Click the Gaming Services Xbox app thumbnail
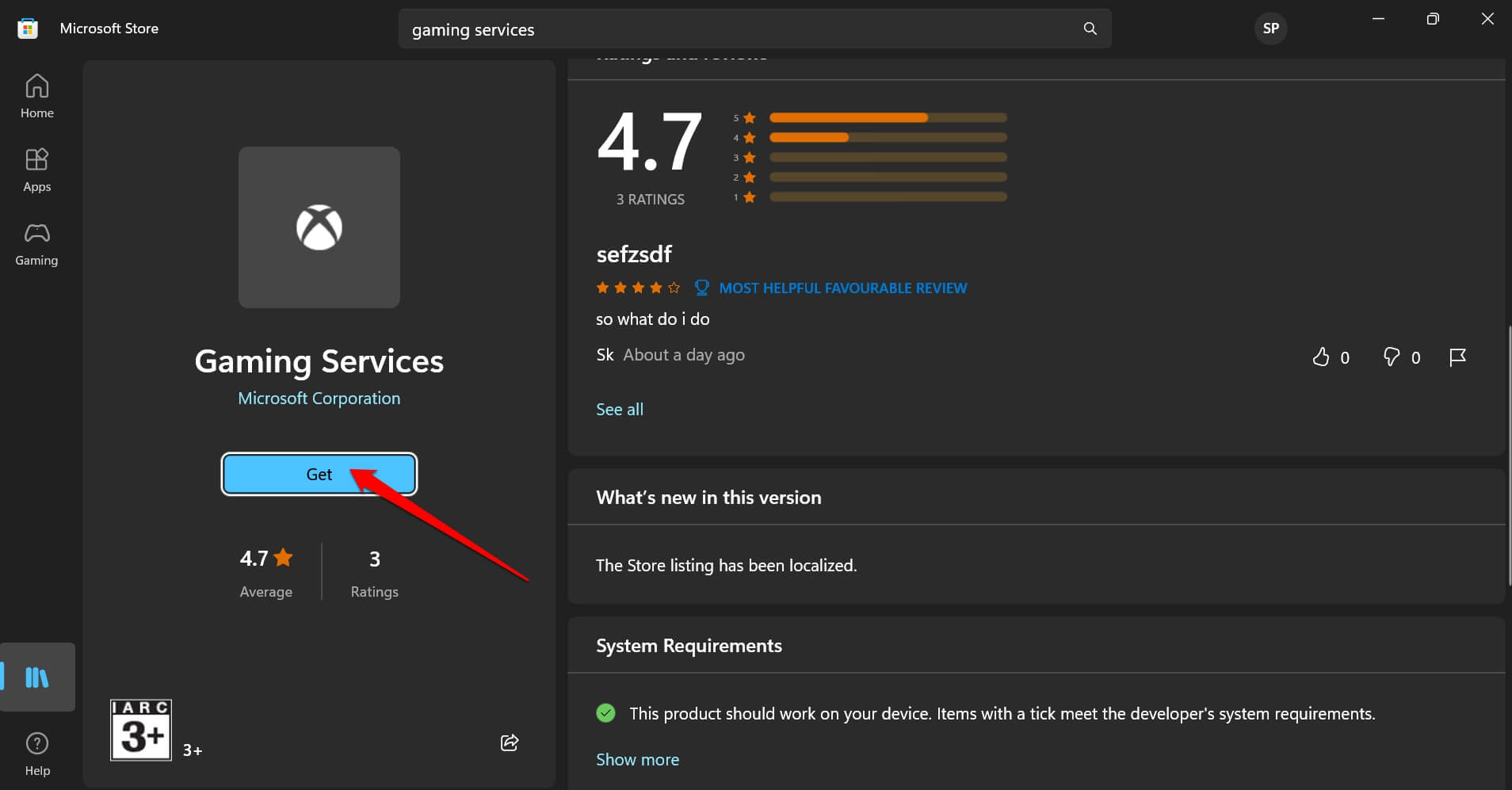 [319, 227]
